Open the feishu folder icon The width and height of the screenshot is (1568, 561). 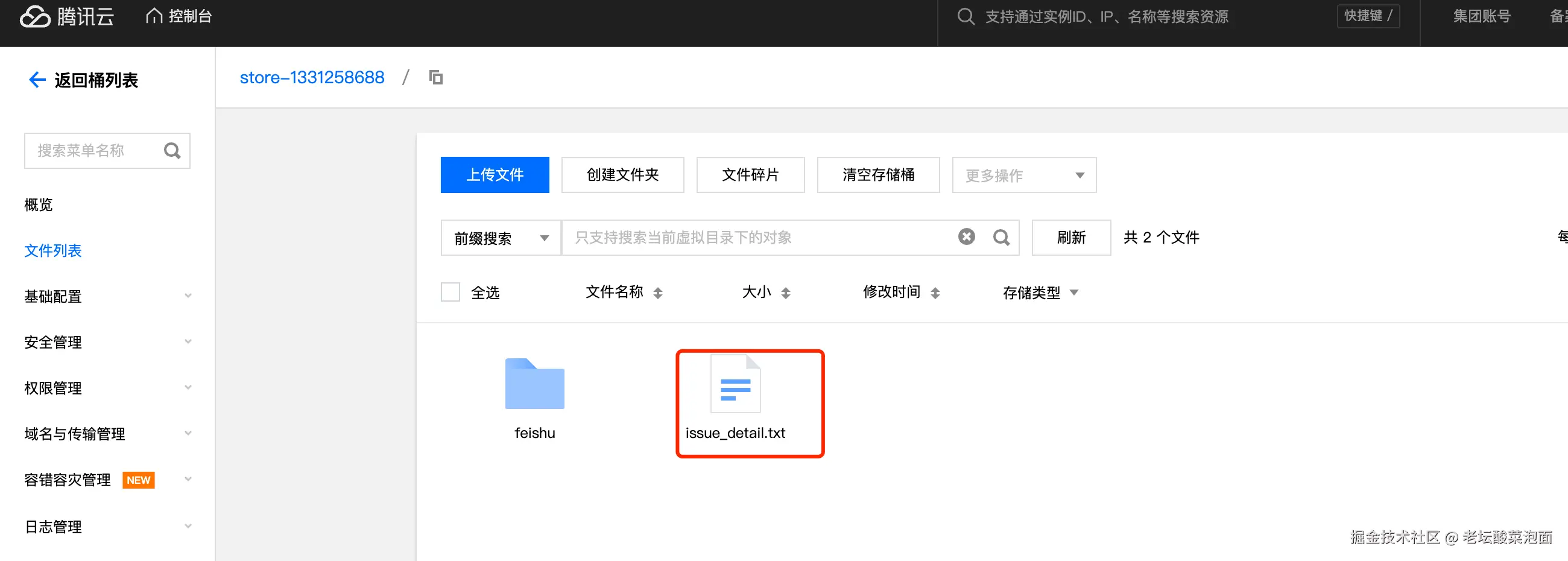click(534, 384)
